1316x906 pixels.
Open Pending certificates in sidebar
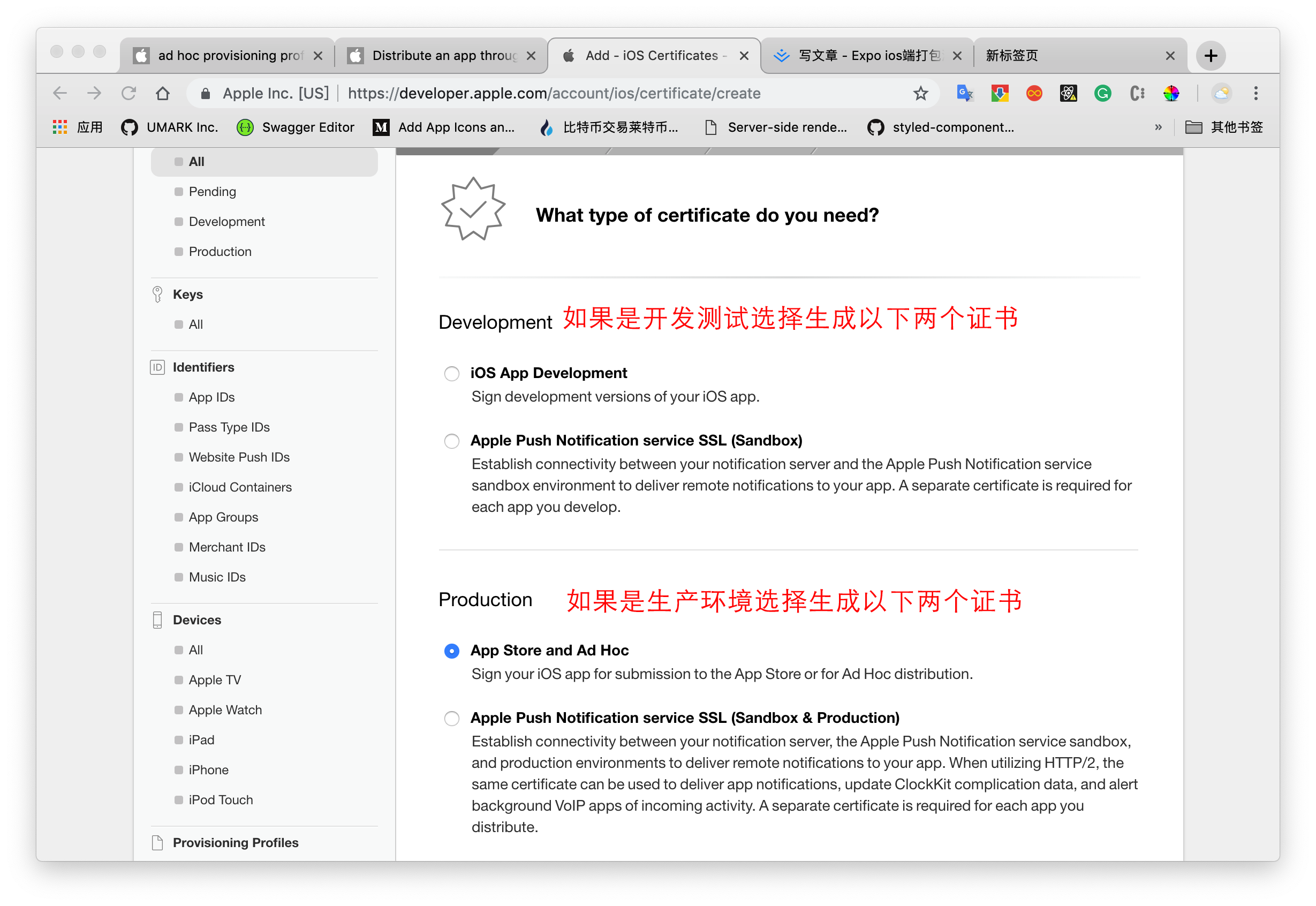212,192
